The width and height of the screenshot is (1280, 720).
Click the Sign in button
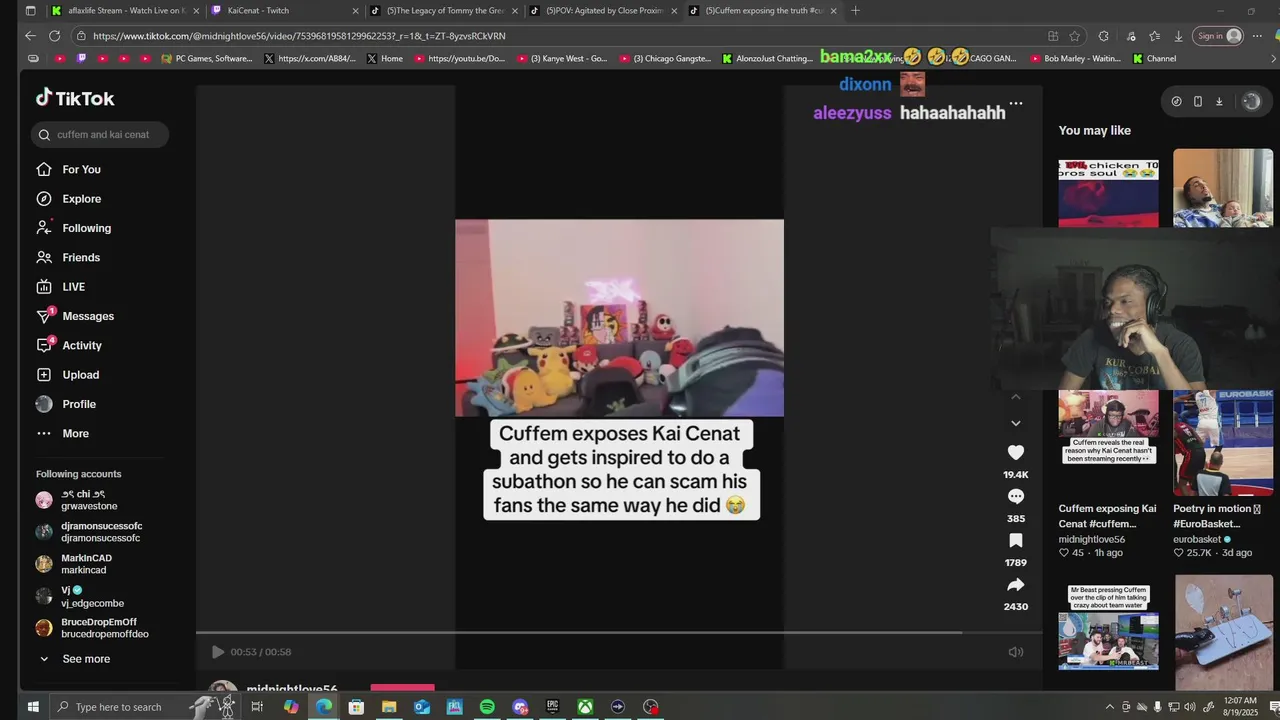1219,36
